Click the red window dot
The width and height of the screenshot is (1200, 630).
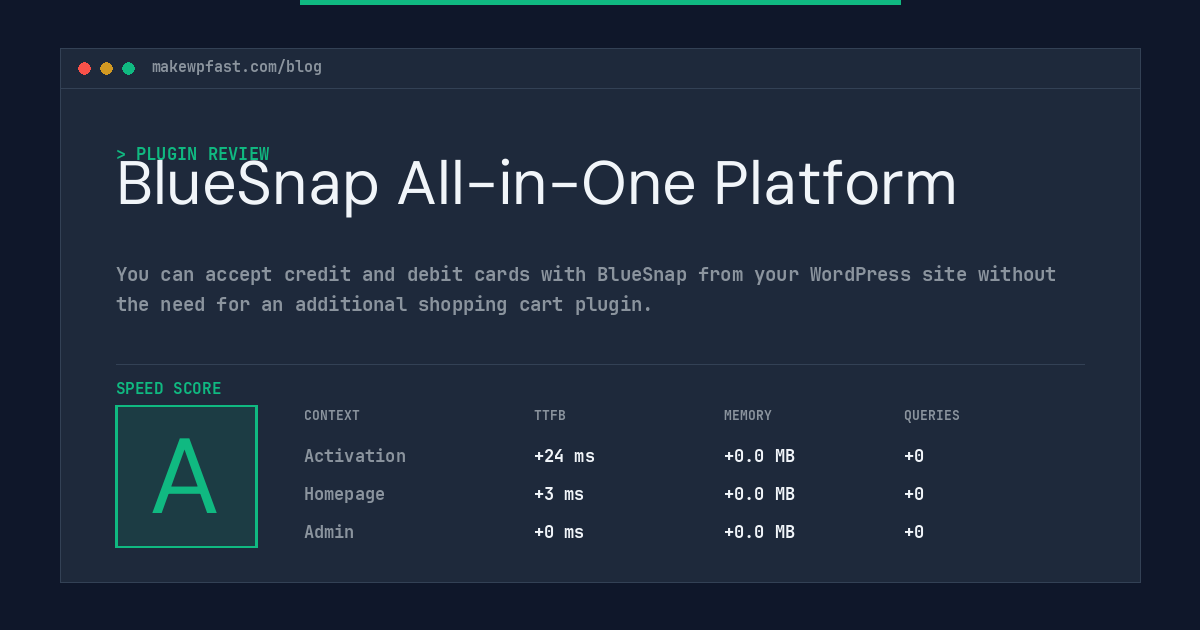84,68
